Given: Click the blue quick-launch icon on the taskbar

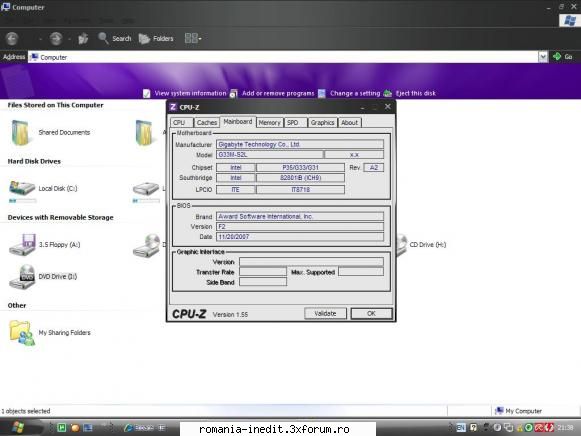Looking at the screenshot, I should pyautogui.click(x=88, y=427).
